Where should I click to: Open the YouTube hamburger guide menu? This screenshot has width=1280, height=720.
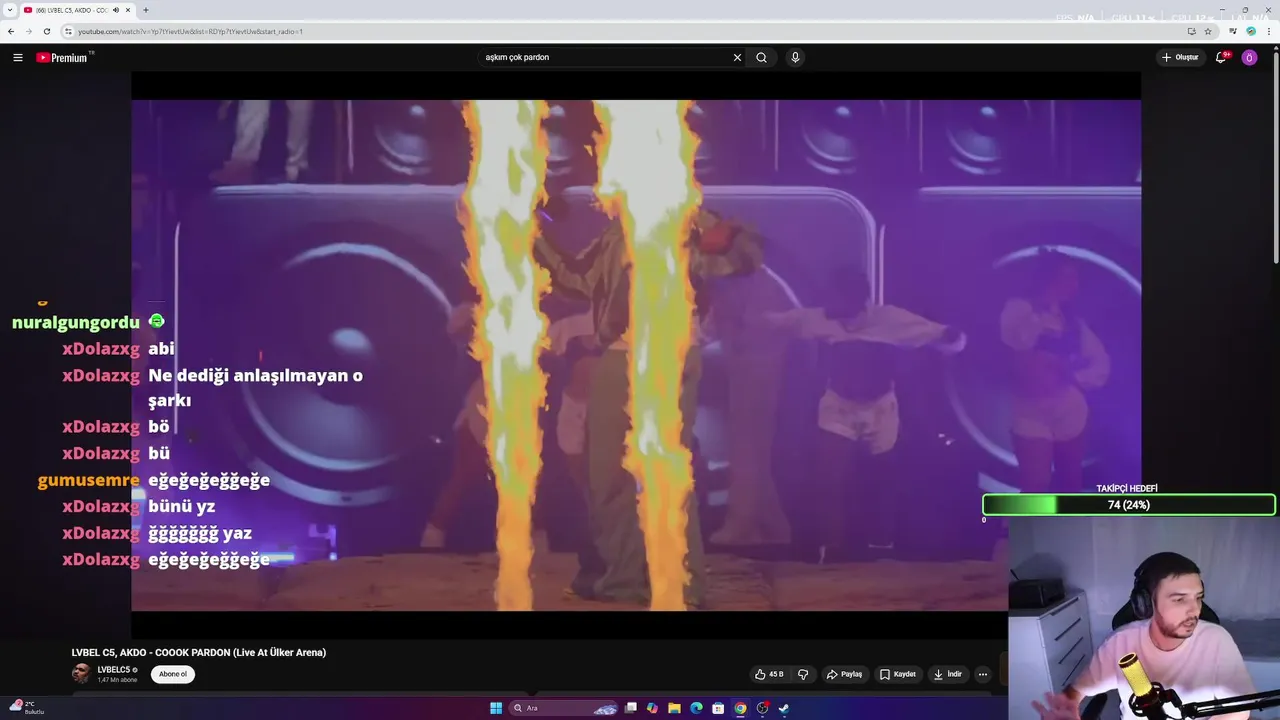click(17, 57)
